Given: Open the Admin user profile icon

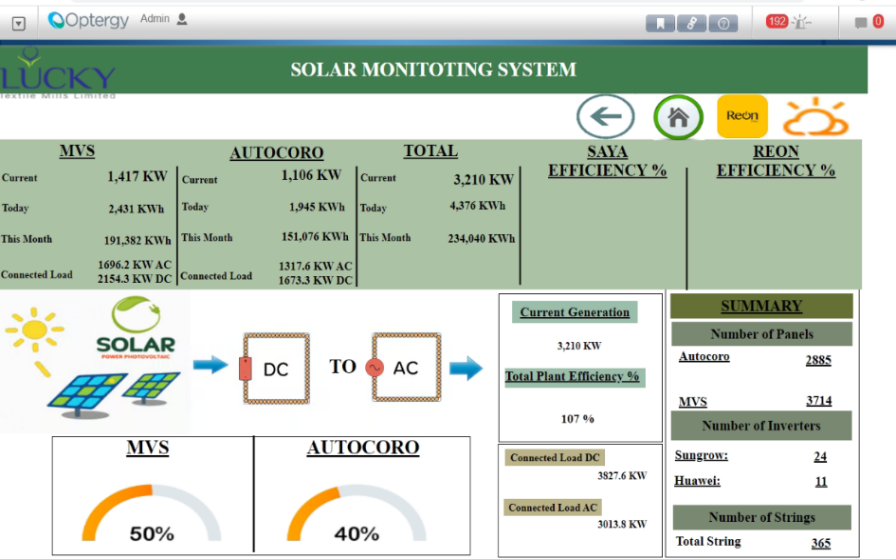Looking at the screenshot, I should pyautogui.click(x=182, y=19).
